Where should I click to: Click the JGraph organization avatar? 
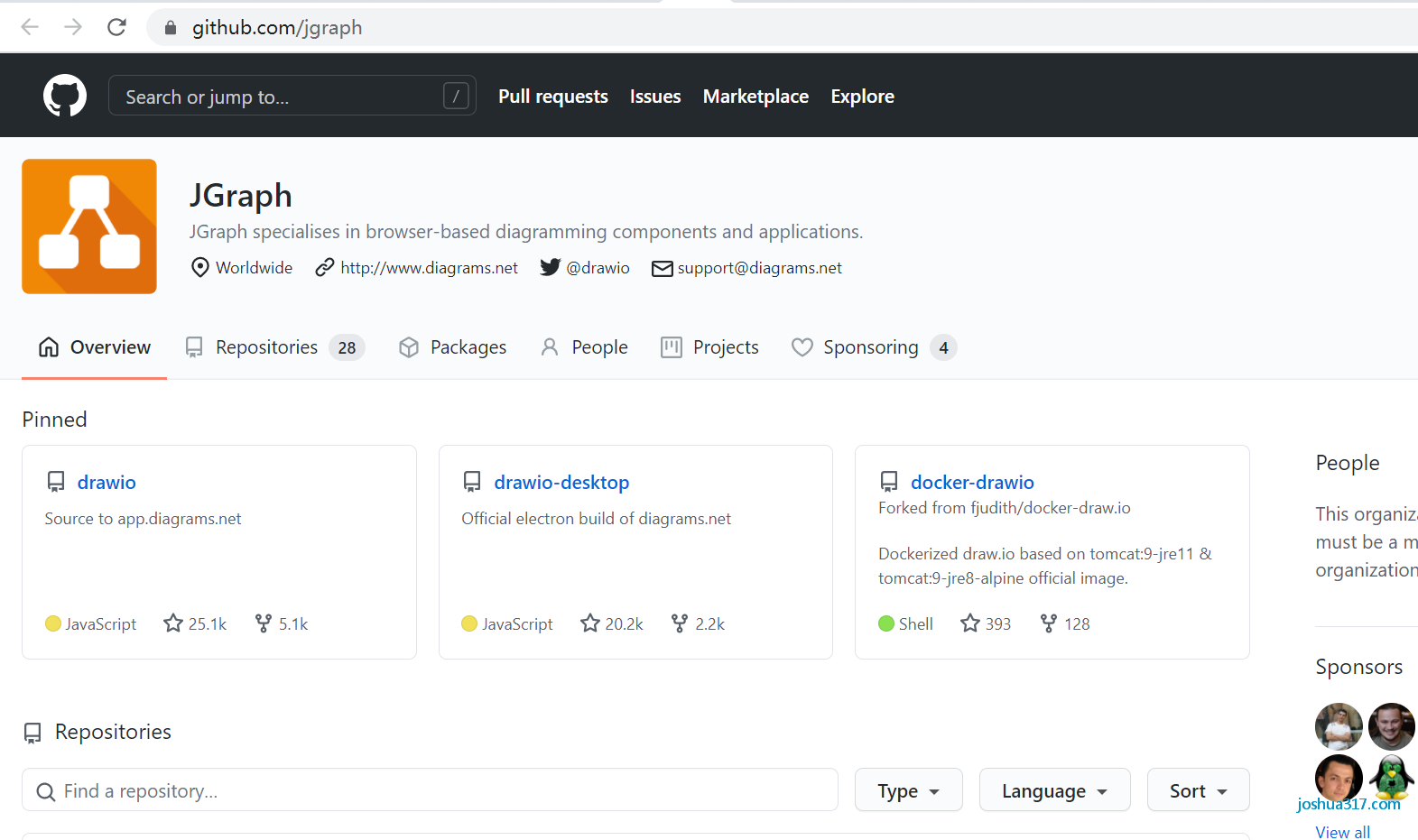pyautogui.click(x=89, y=226)
